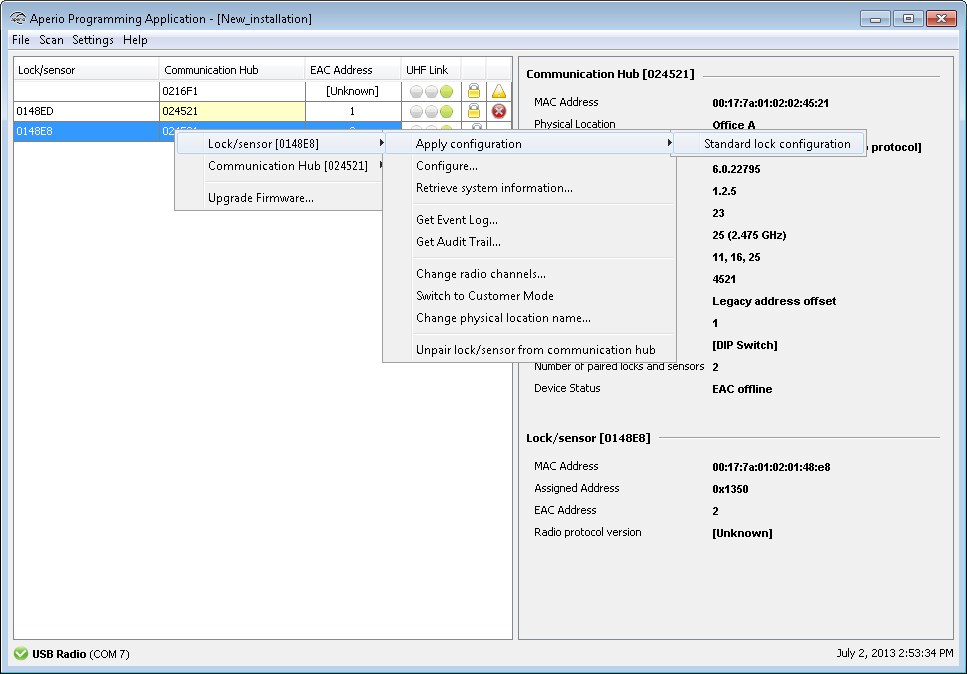
Task: Click the yellow warning triangle in 0216F1 row
Action: click(x=499, y=91)
